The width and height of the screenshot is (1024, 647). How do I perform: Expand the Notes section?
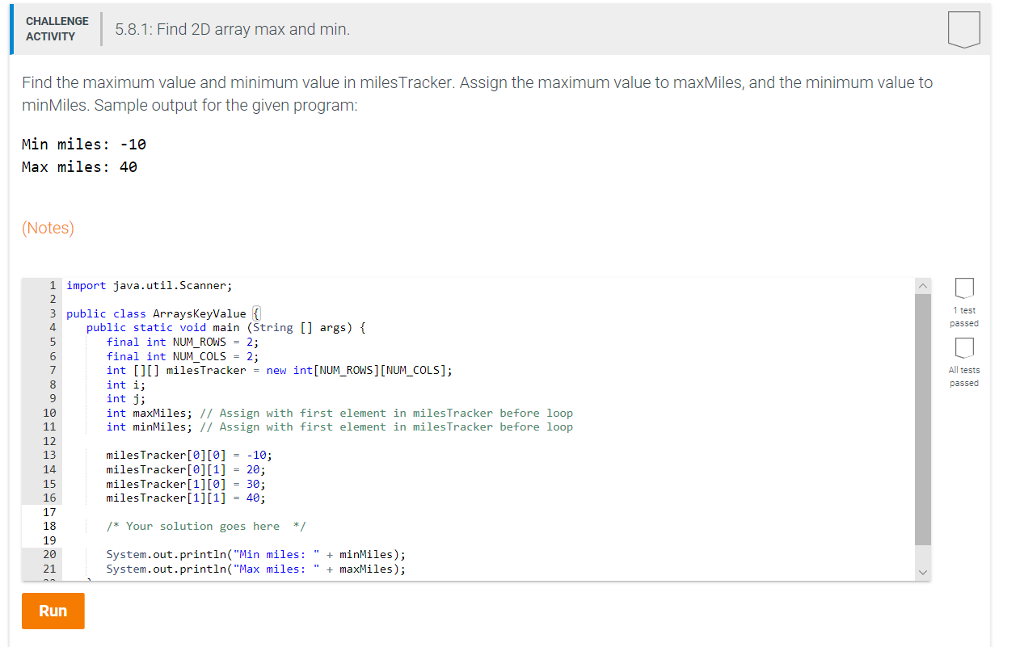pyautogui.click(x=47, y=228)
